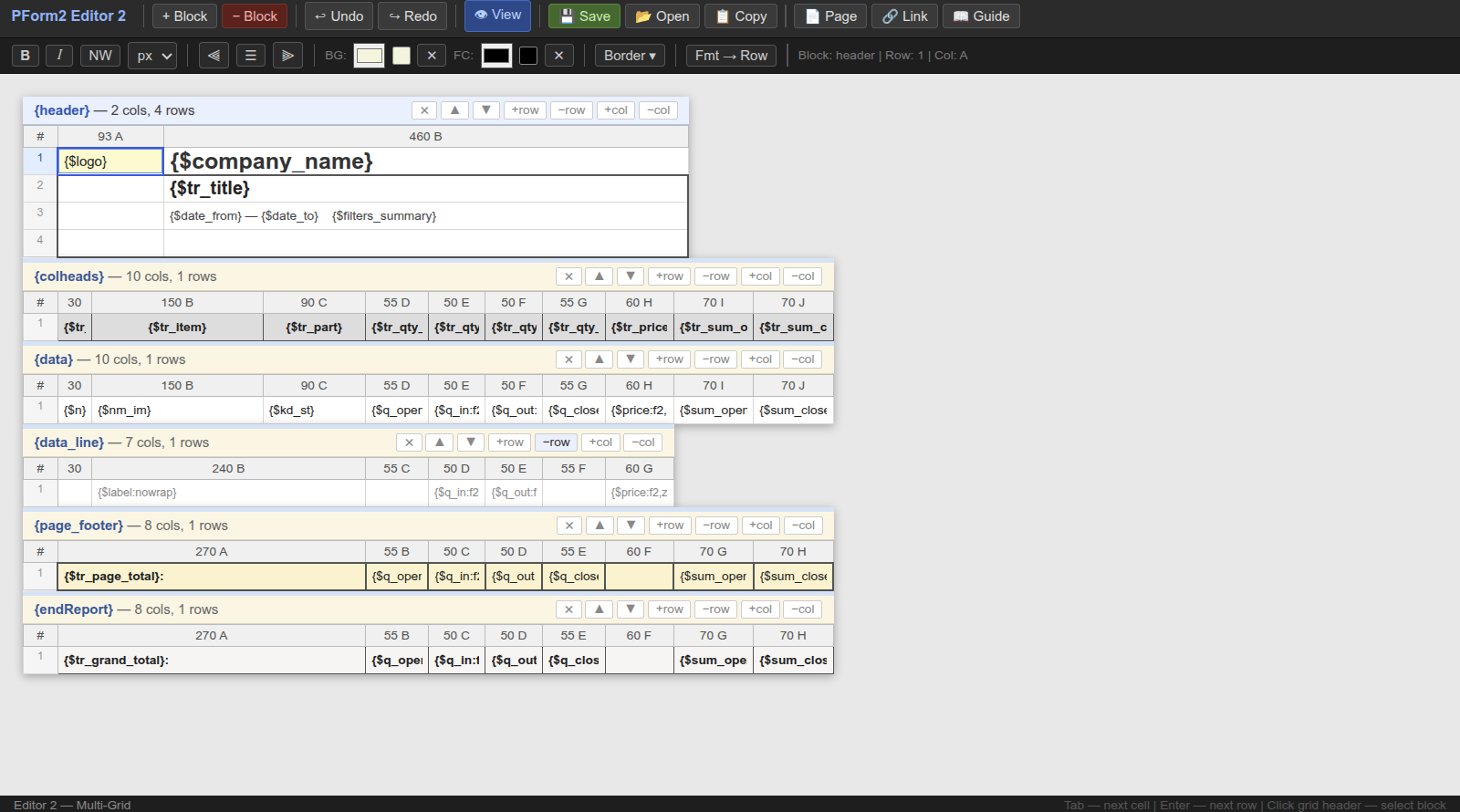Align cell text right

pos(287,56)
